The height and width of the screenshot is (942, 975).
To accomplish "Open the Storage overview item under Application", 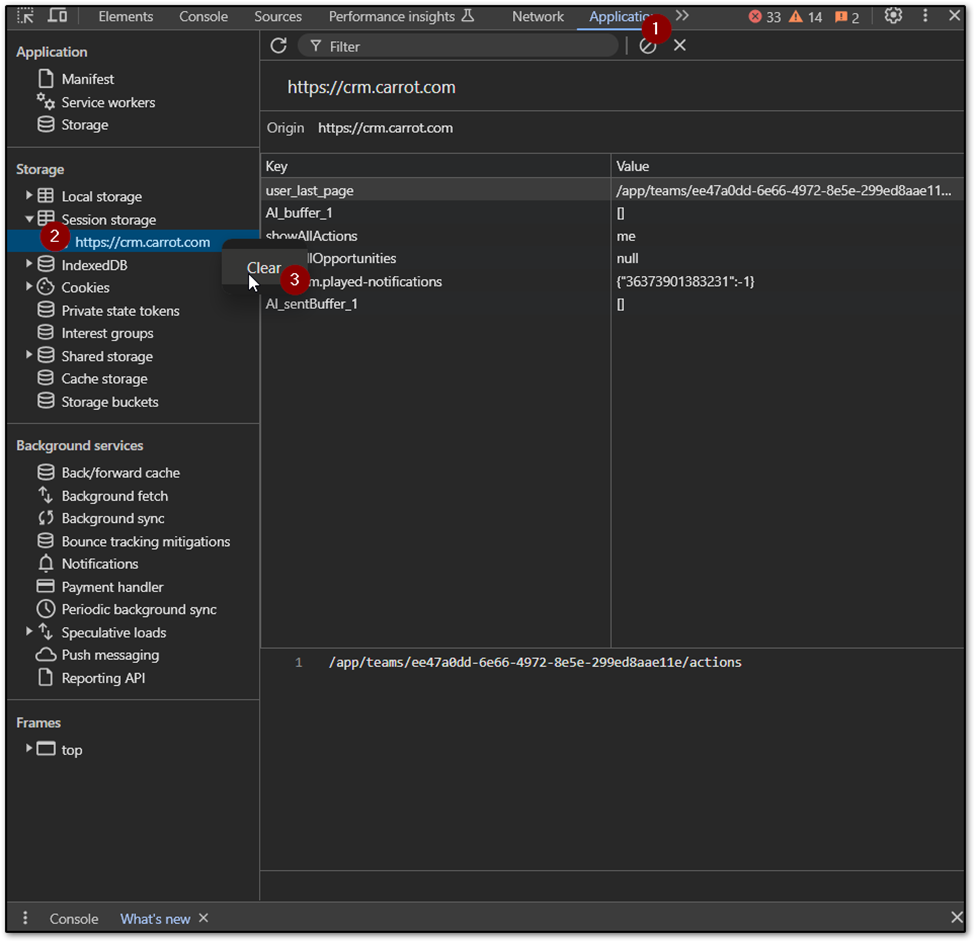I will point(85,125).
